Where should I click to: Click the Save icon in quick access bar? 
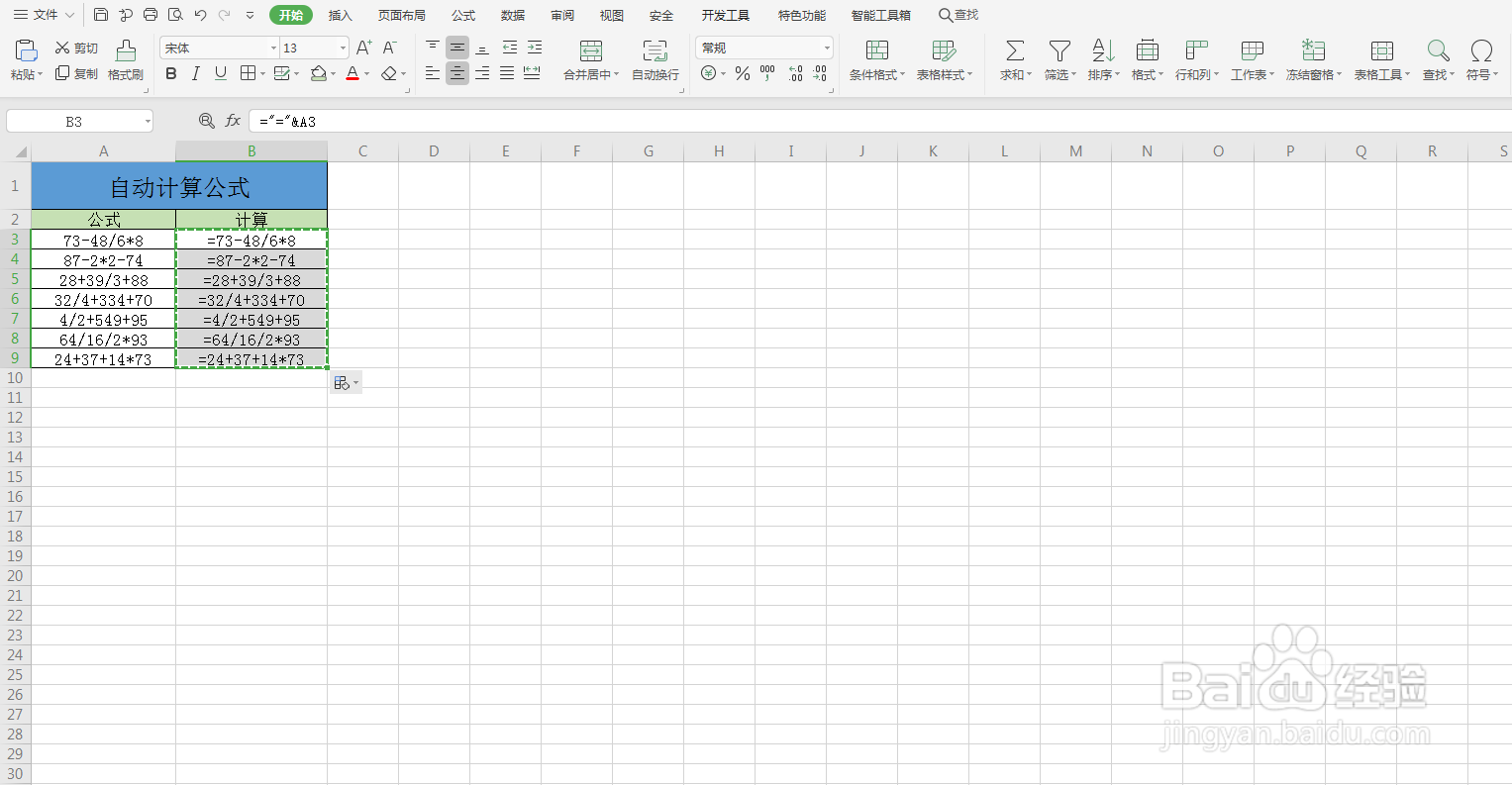point(101,15)
